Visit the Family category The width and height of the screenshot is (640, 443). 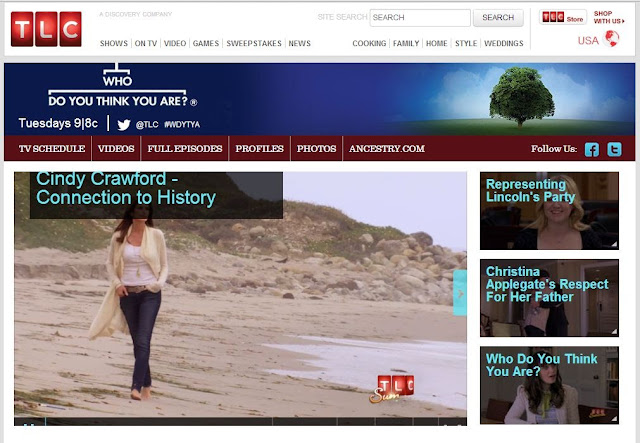coord(406,43)
